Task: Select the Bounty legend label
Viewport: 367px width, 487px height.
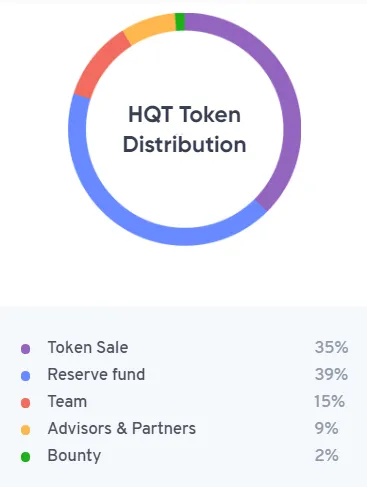Action: coord(74,456)
